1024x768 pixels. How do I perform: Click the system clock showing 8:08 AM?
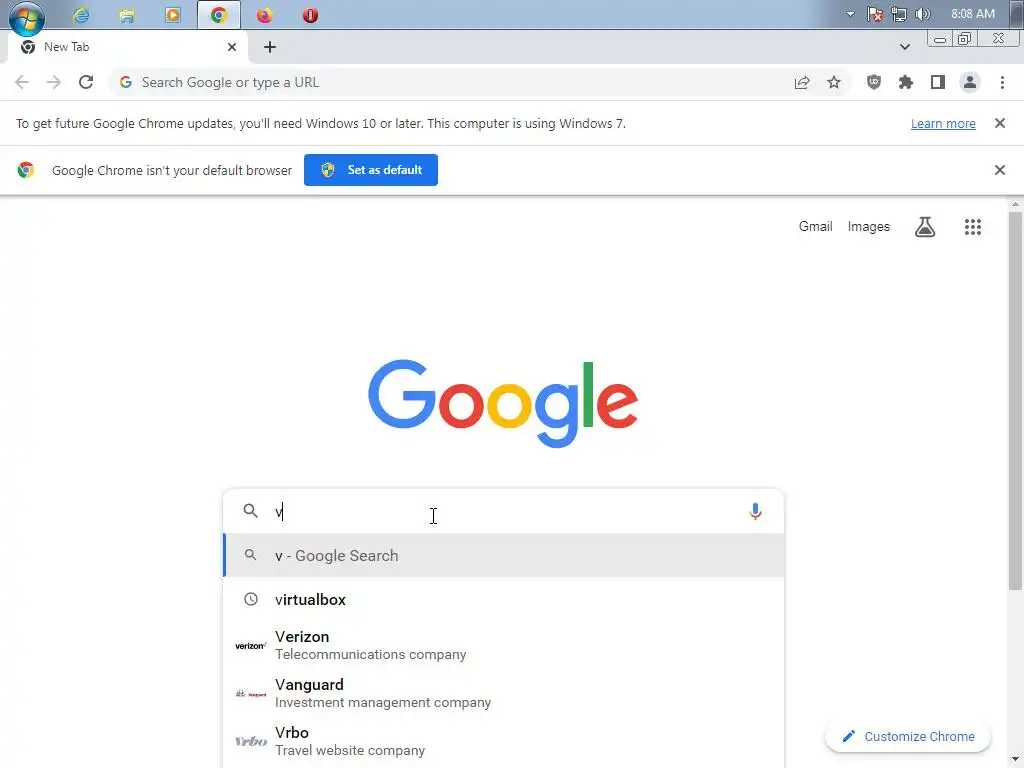tap(972, 14)
